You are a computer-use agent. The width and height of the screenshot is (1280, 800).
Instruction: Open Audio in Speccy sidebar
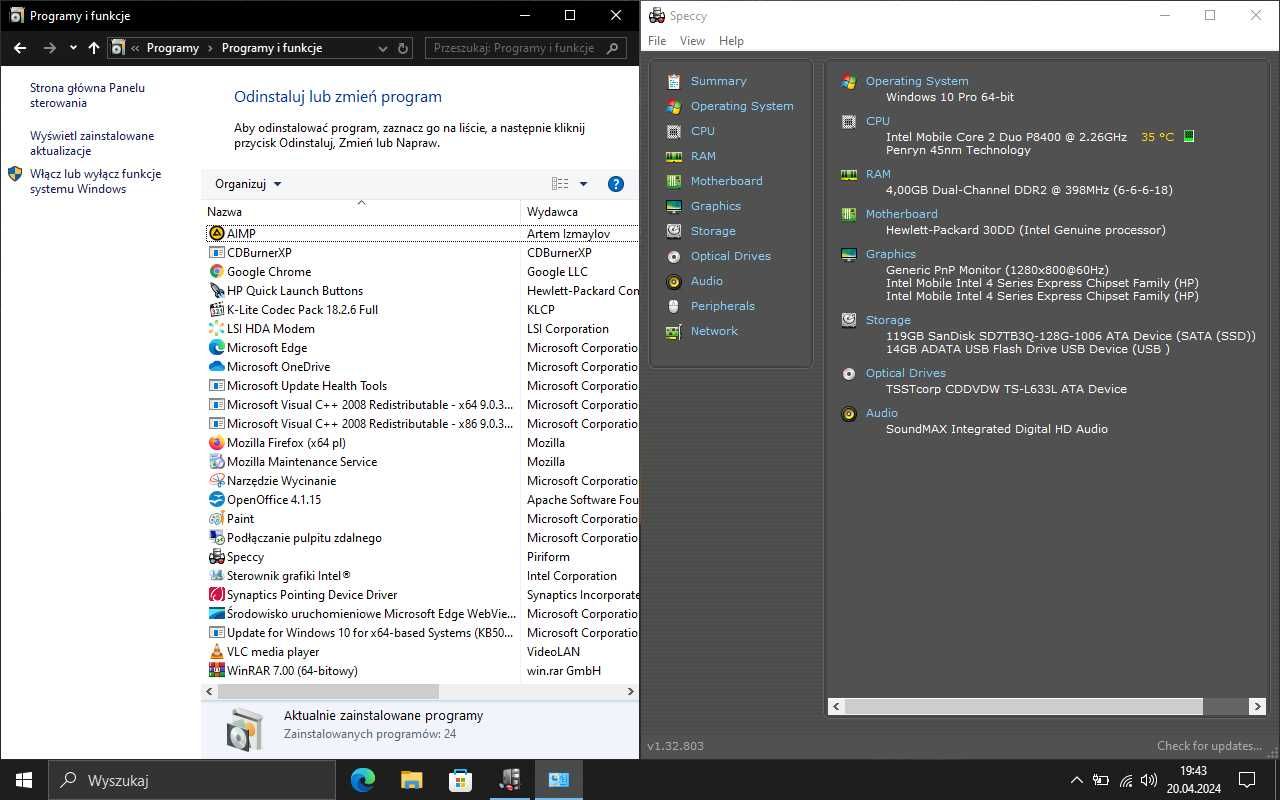click(x=706, y=281)
